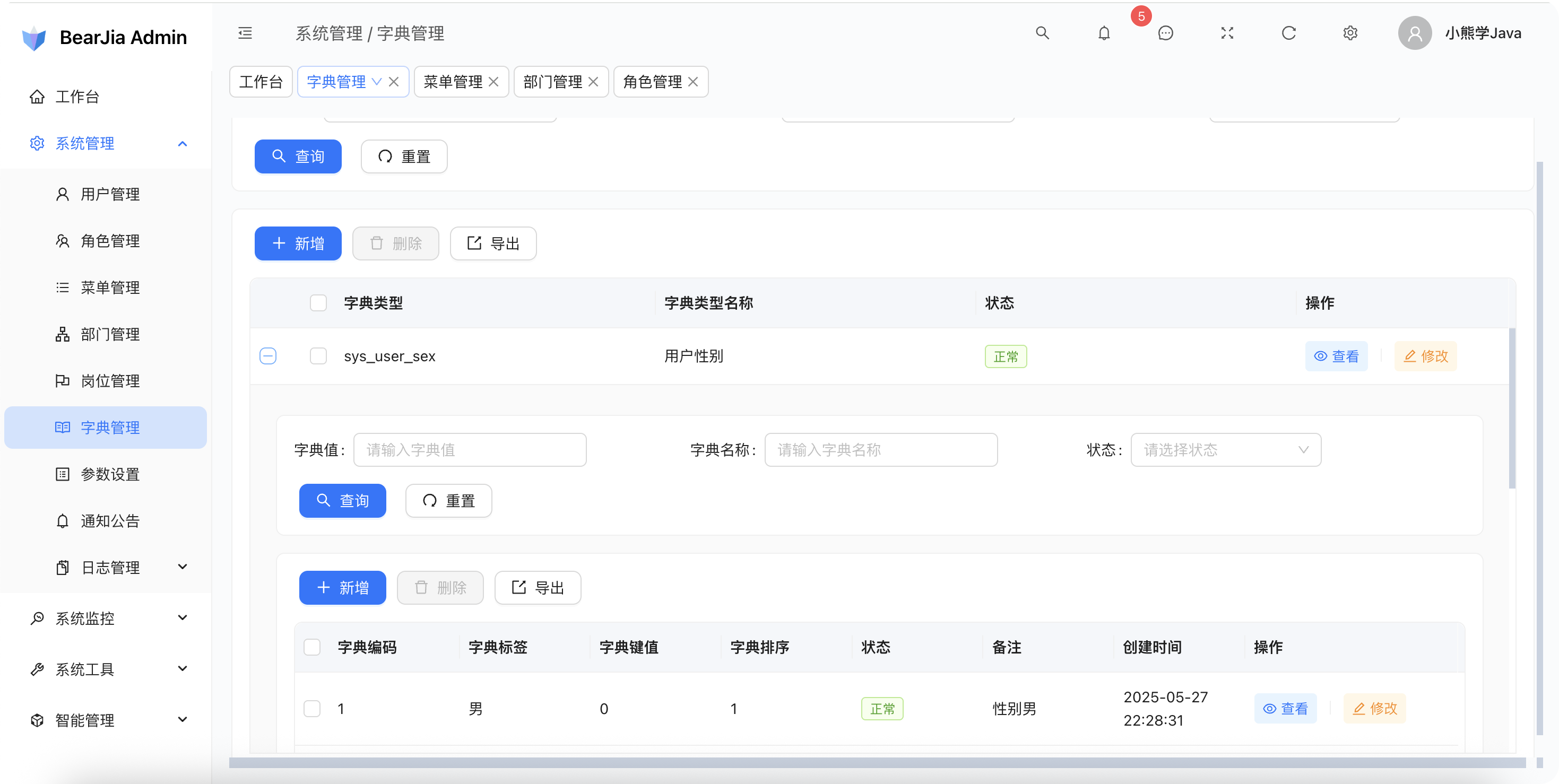Open 通知公告 in sidebar

pyautogui.click(x=106, y=521)
